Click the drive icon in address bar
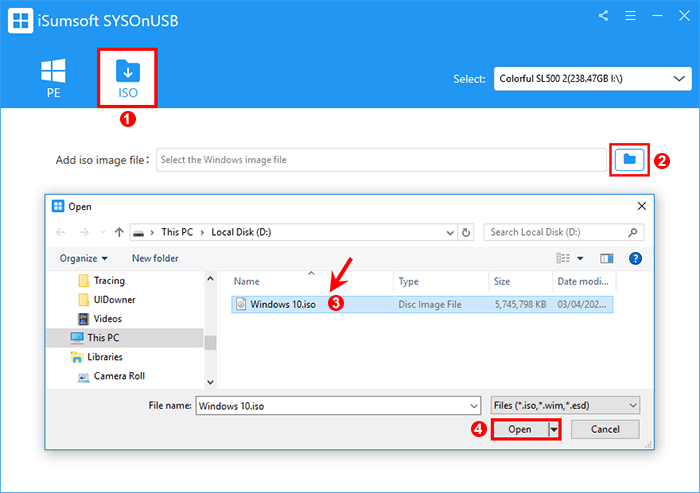700x493 pixels. 138,233
